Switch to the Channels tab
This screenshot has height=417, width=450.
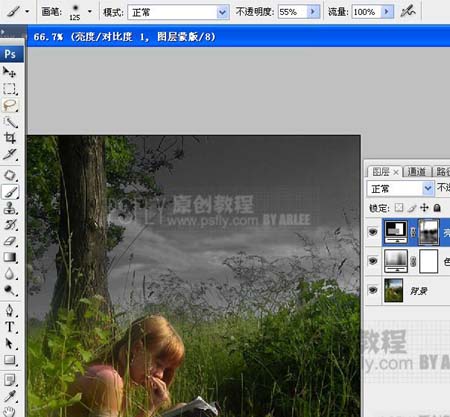coord(417,171)
